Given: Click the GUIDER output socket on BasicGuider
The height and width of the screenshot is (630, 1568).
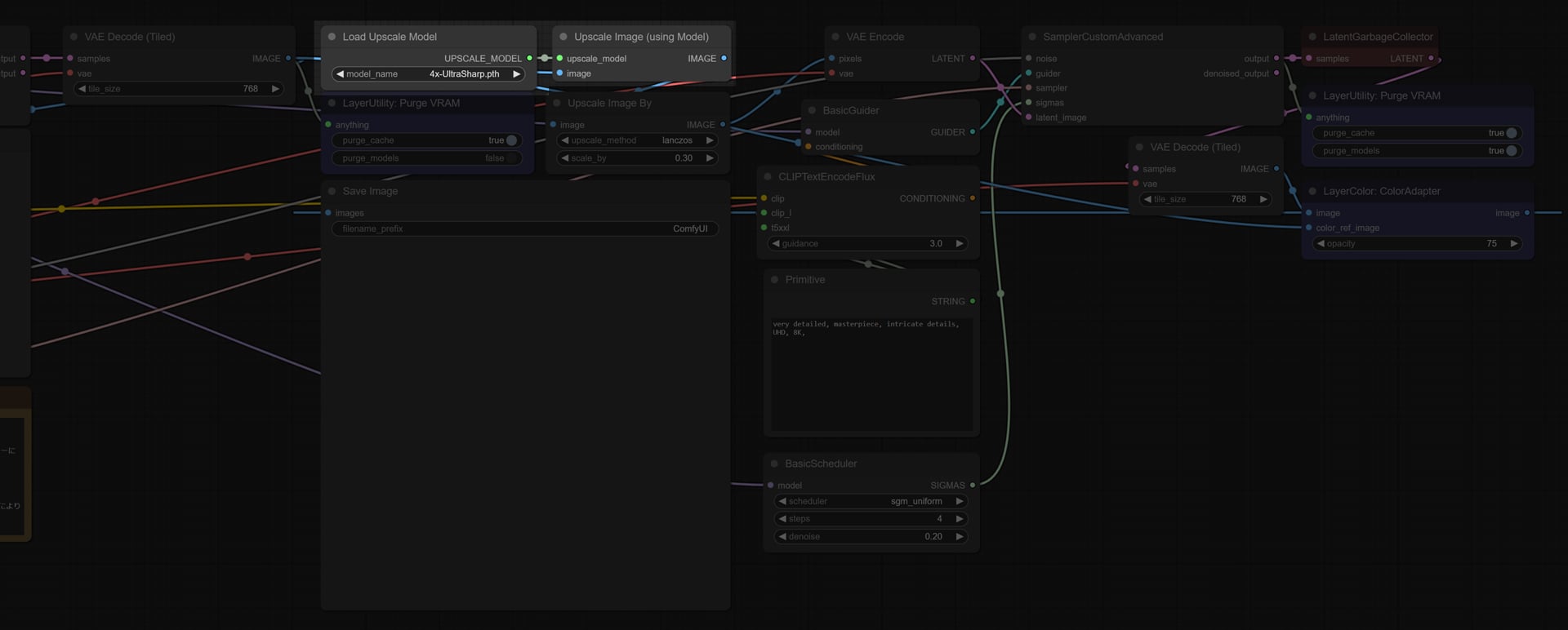Looking at the screenshot, I should pyautogui.click(x=972, y=131).
